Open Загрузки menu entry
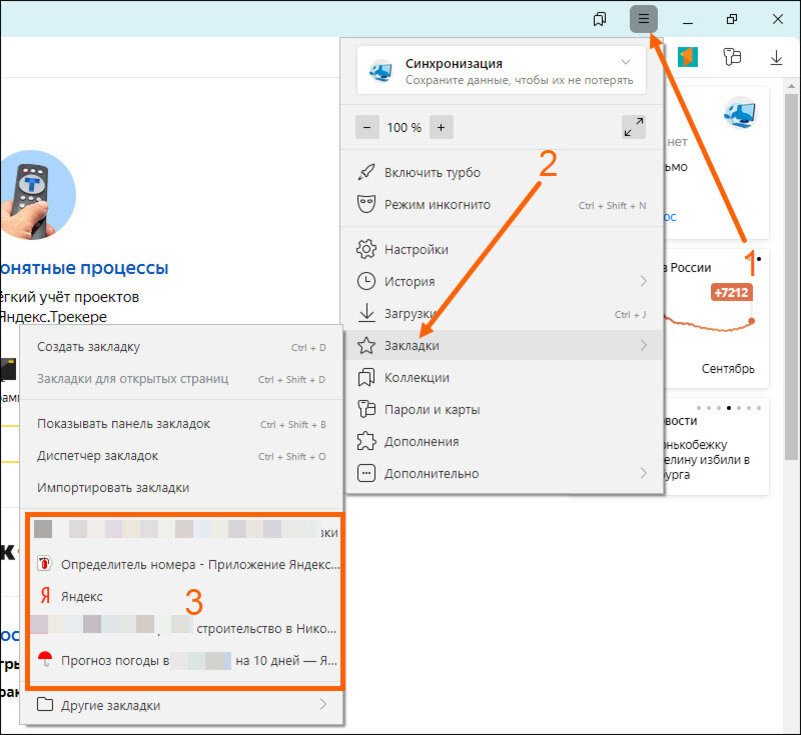The image size is (801, 735). [502, 314]
